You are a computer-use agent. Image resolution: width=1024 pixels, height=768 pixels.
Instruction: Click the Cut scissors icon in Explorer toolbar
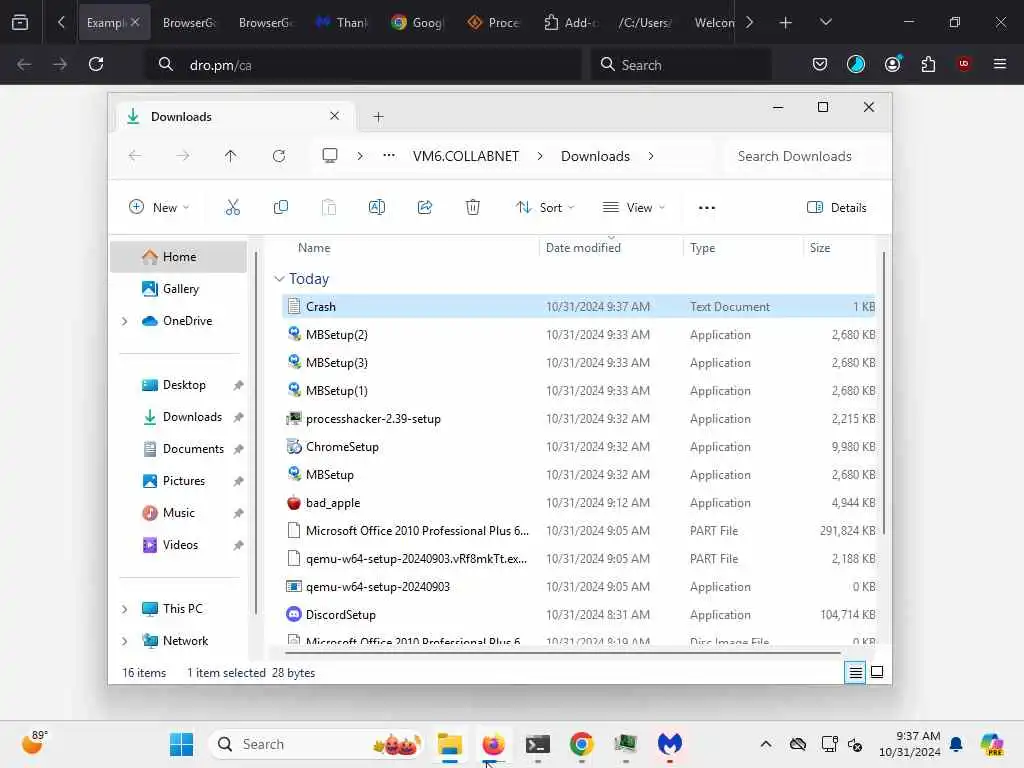click(x=232, y=208)
